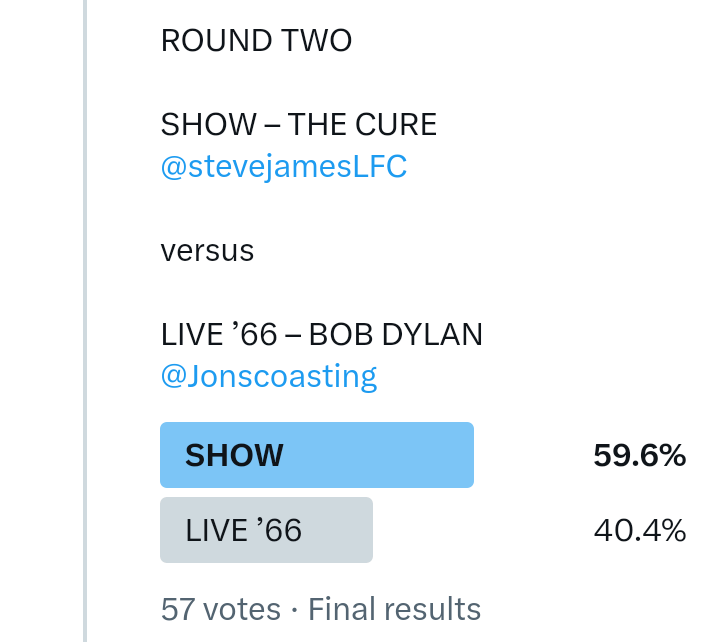Click the word "ROUND" in the heading
Viewport: 720px width, 642px height.
[216, 41]
